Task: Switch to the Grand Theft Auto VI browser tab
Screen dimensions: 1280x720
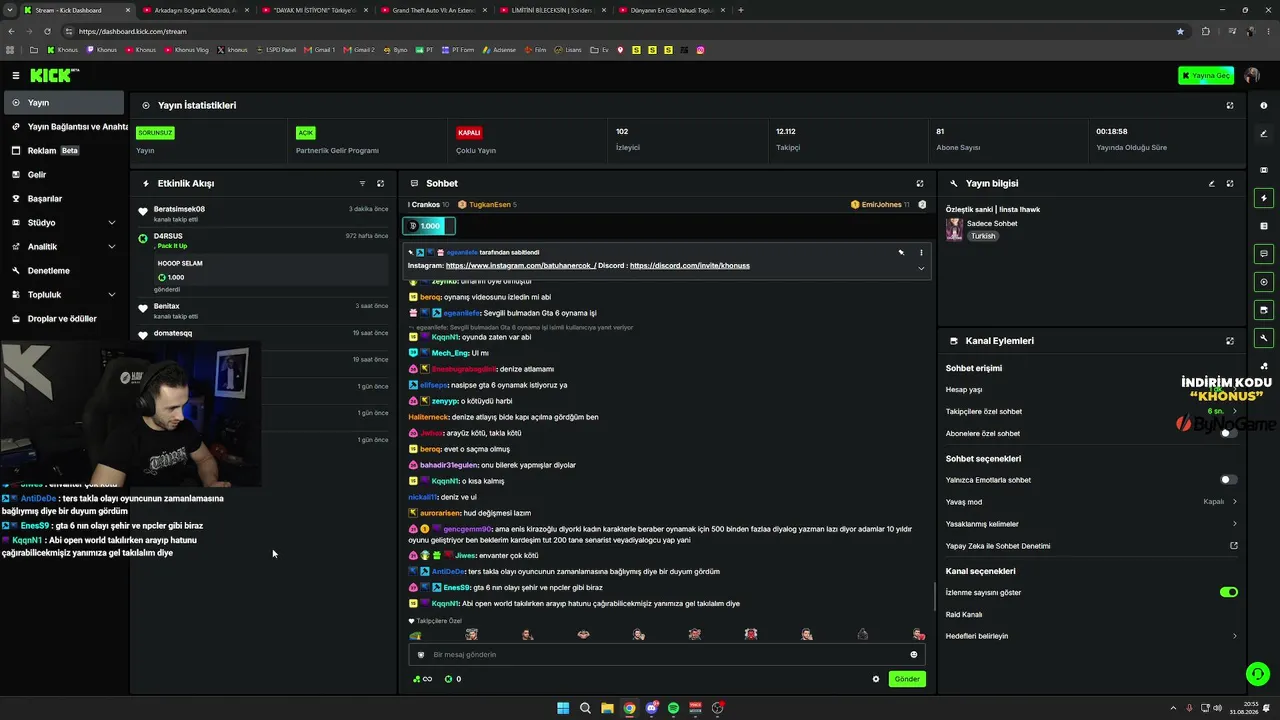Action: tap(432, 10)
